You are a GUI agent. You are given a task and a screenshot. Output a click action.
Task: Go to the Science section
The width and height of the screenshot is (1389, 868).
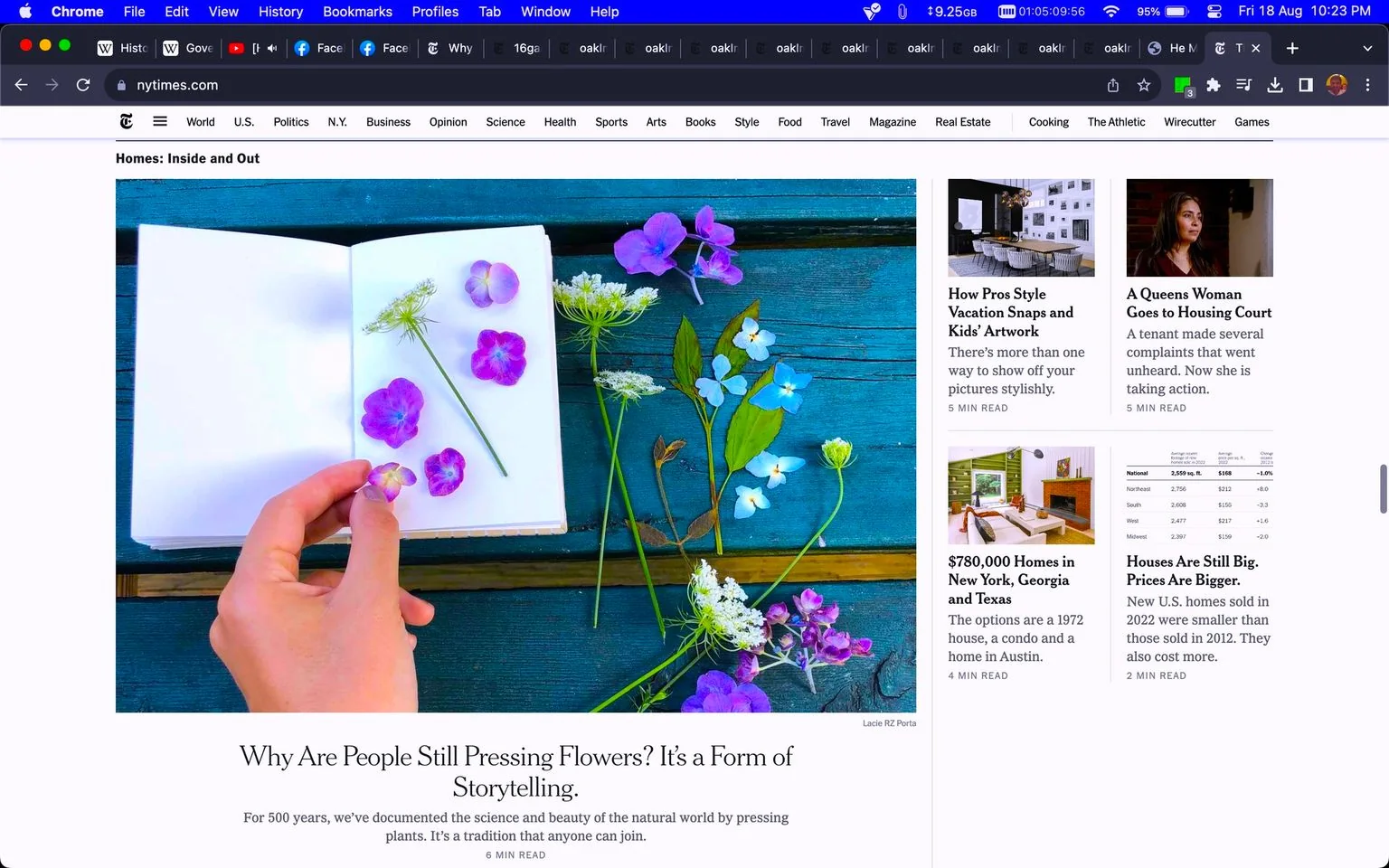pos(506,122)
